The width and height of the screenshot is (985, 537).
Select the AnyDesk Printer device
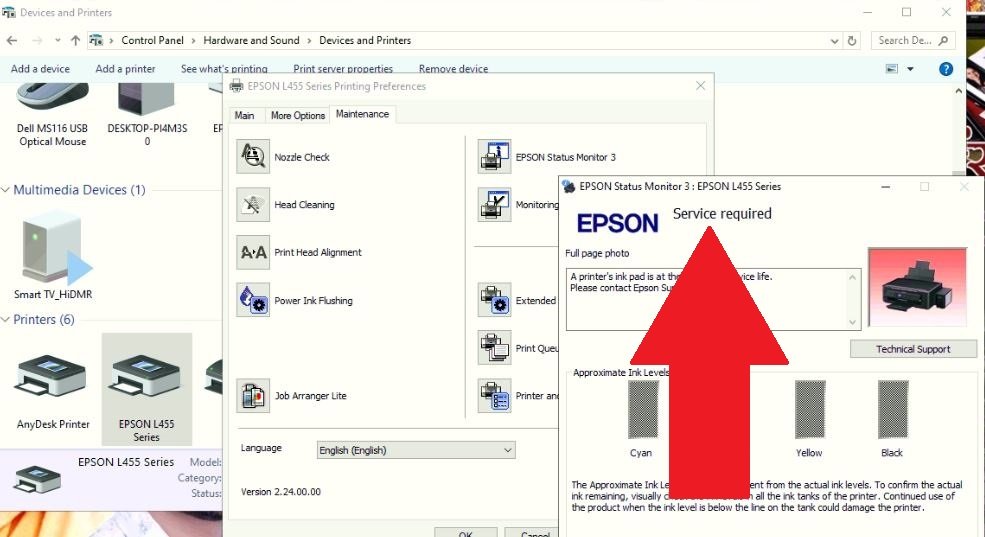(52, 389)
